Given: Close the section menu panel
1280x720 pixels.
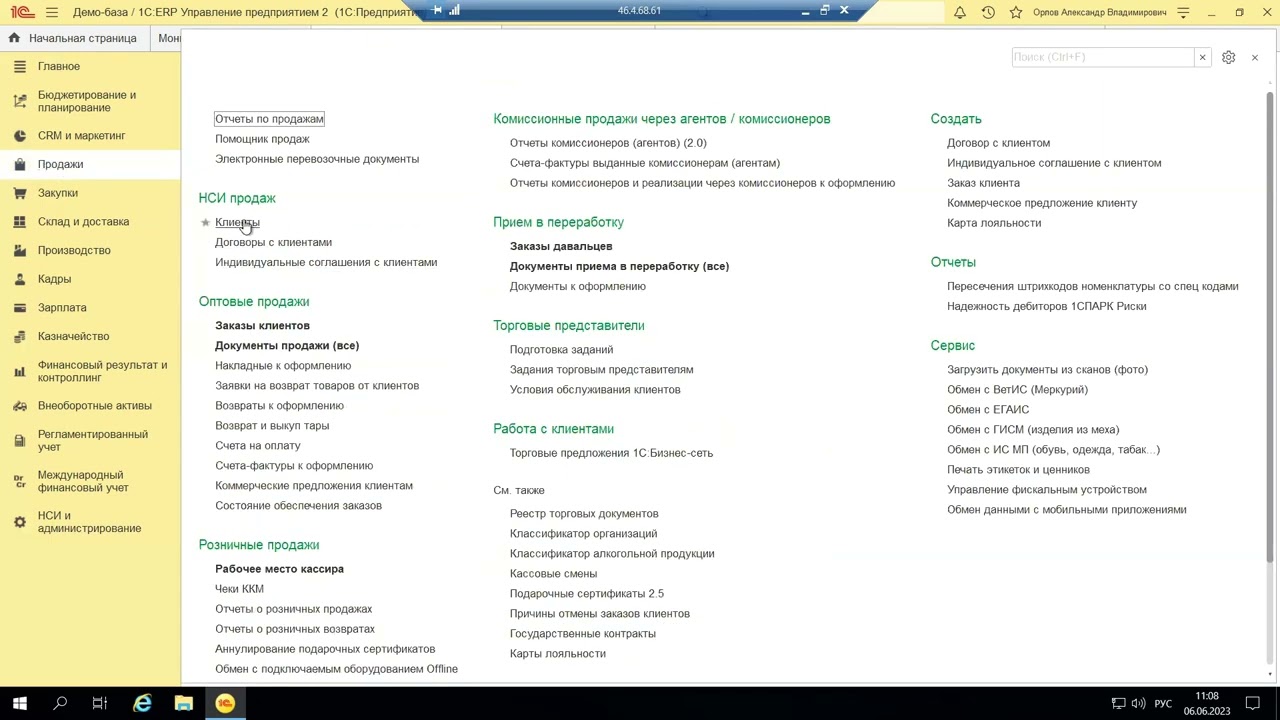Looking at the screenshot, I should [x=1255, y=57].
